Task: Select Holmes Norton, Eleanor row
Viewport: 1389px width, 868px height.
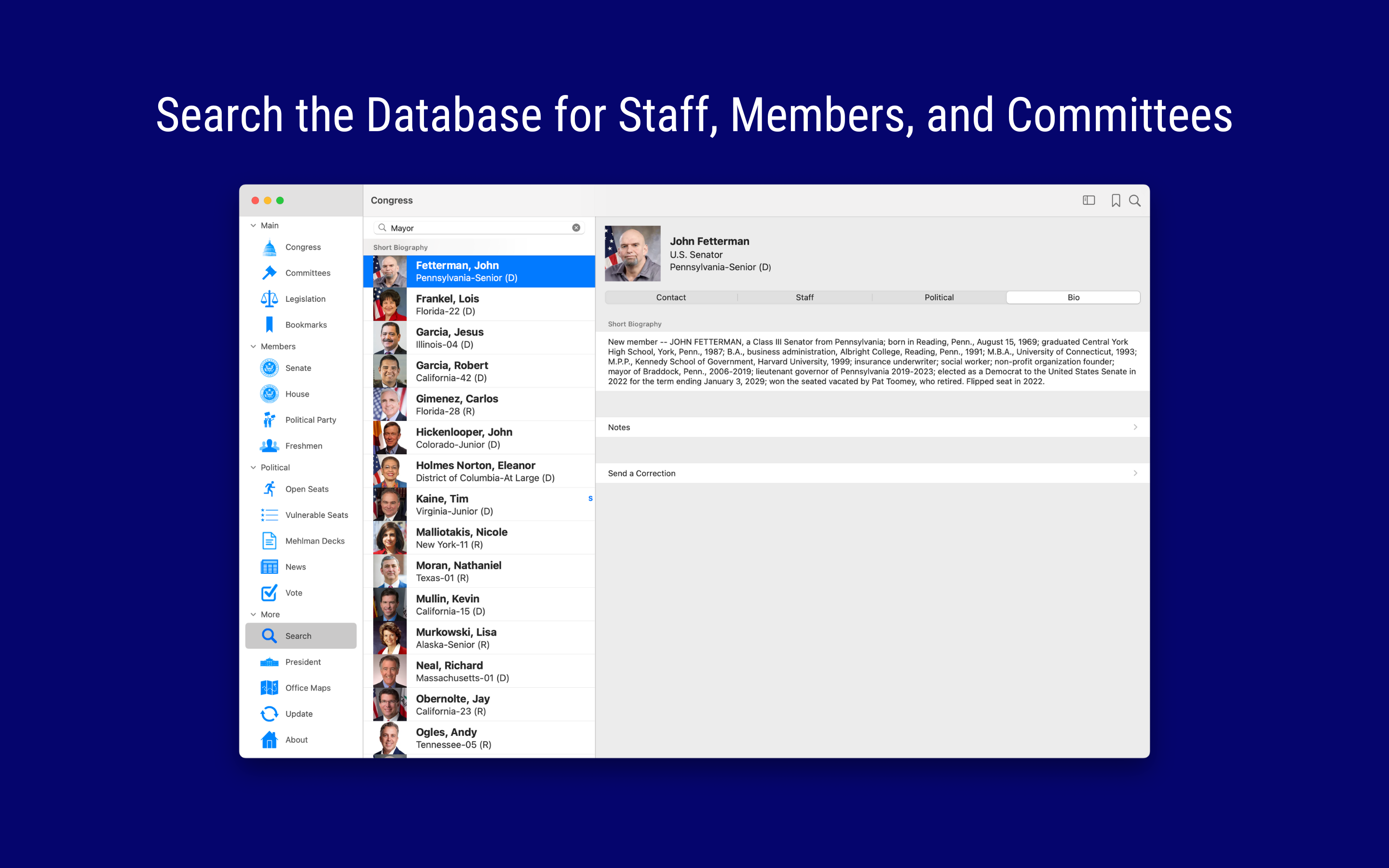Action: point(479,471)
